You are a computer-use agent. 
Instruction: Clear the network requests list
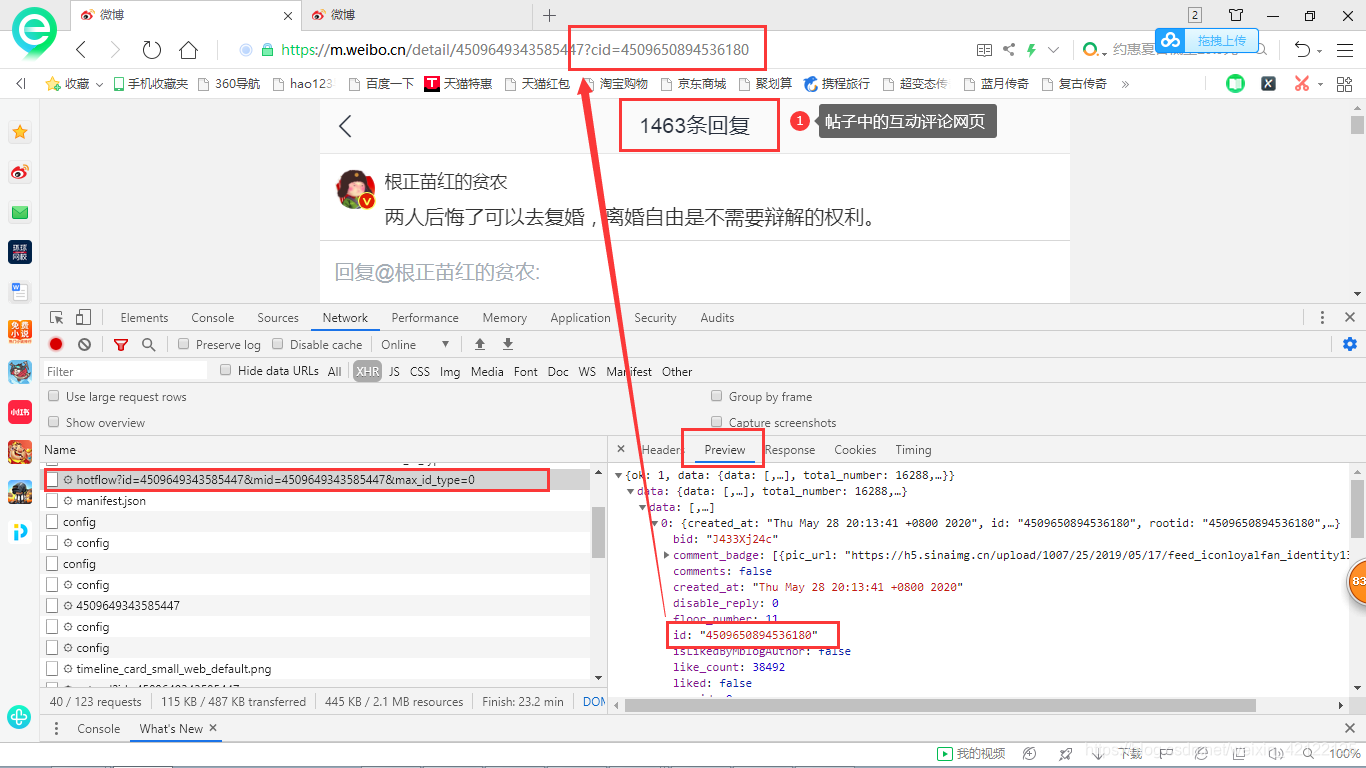click(x=84, y=344)
